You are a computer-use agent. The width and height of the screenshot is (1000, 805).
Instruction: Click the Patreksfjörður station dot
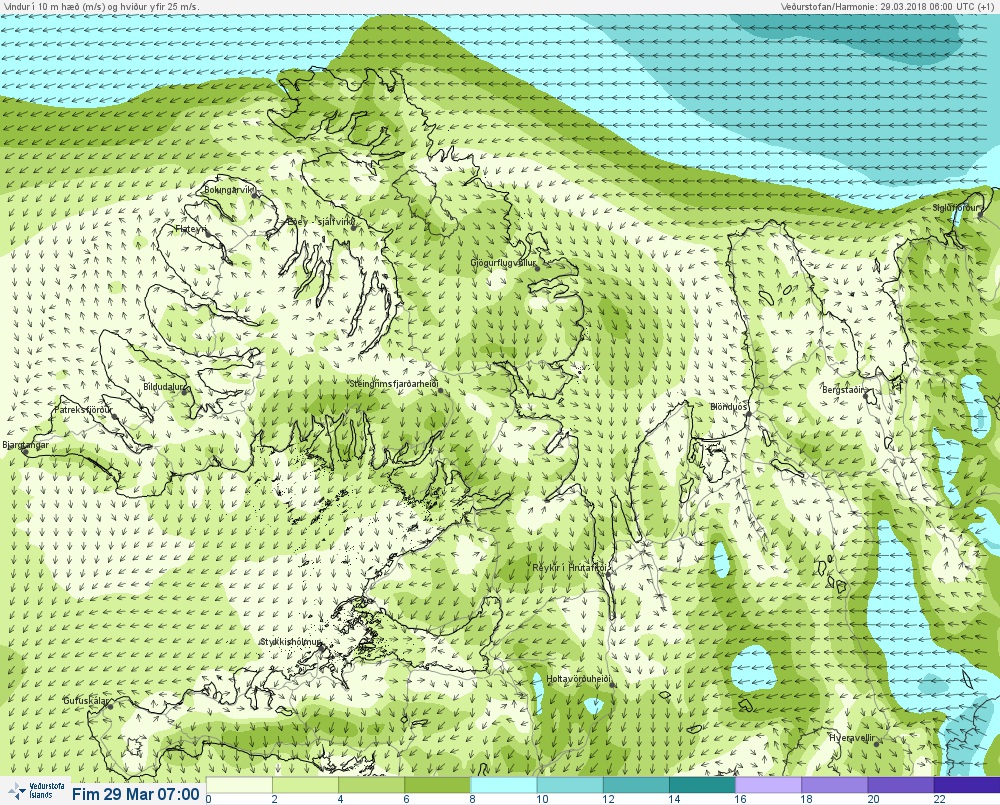point(114,415)
